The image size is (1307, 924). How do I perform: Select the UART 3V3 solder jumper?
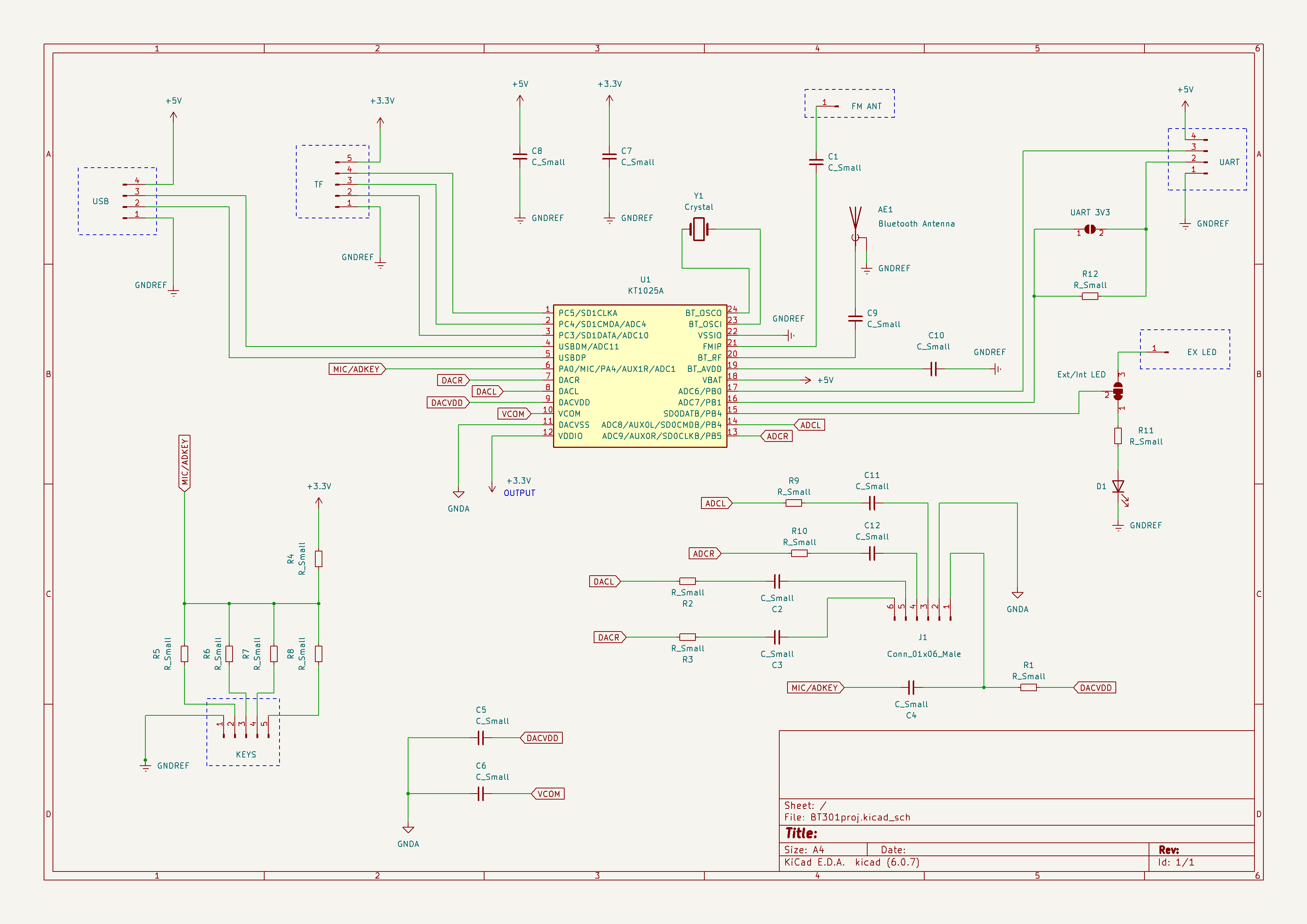point(1090,229)
